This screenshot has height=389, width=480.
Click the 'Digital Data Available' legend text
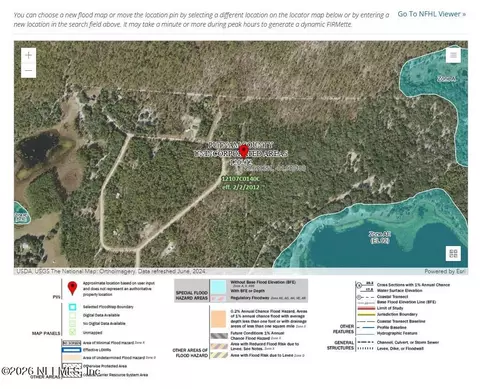(101, 315)
